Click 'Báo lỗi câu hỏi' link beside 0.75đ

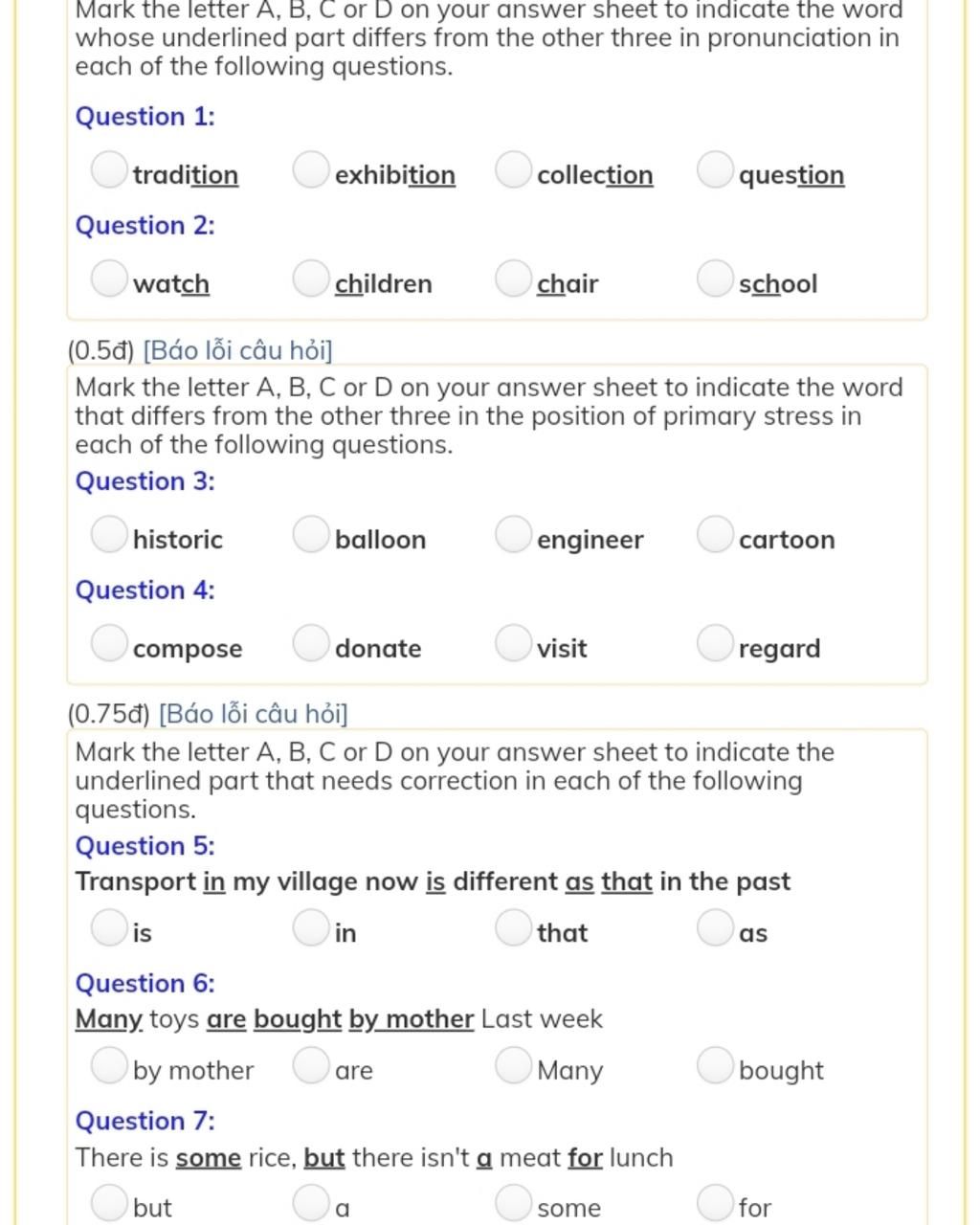point(254,714)
